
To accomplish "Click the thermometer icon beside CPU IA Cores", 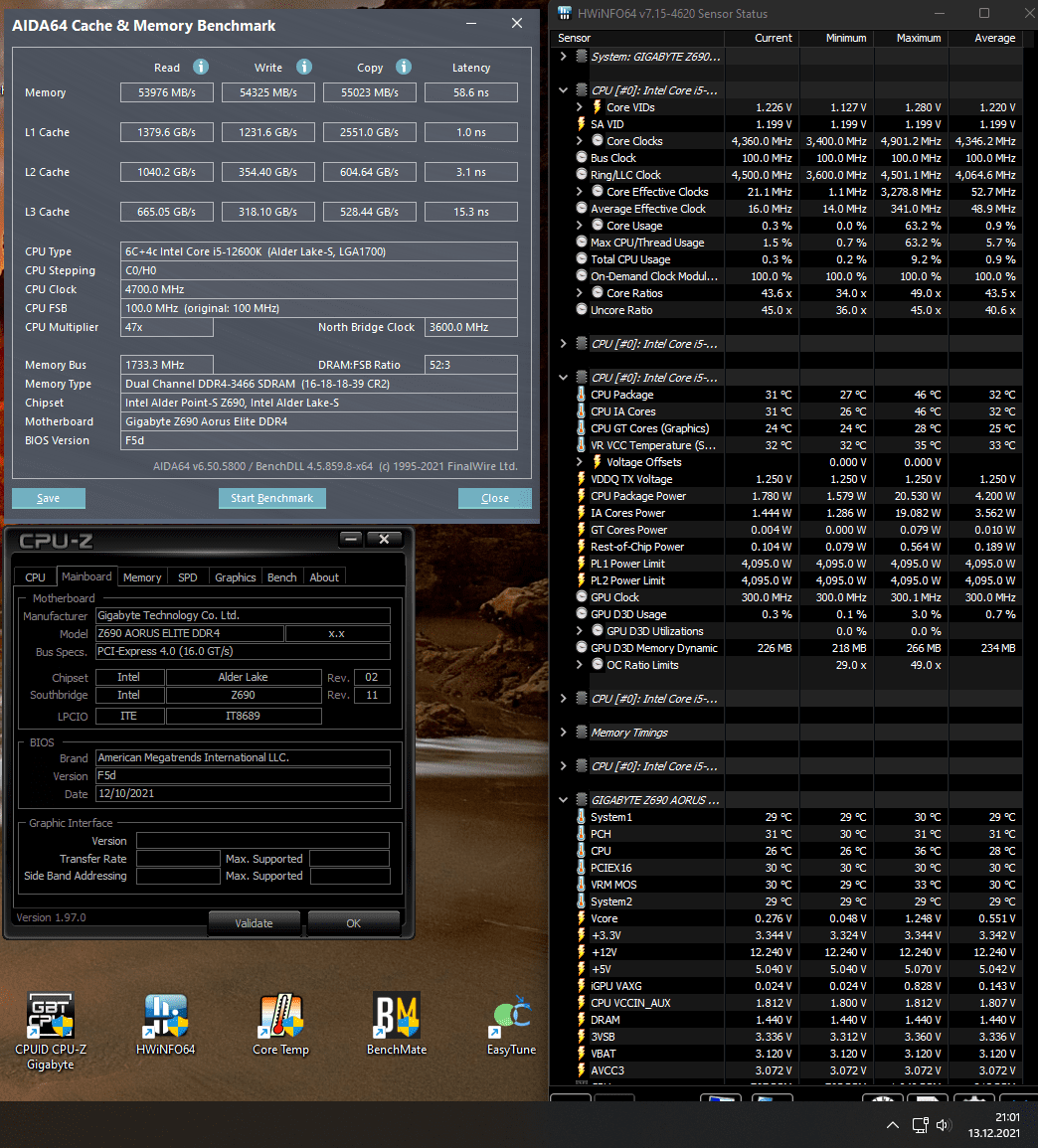I will click(x=582, y=410).
